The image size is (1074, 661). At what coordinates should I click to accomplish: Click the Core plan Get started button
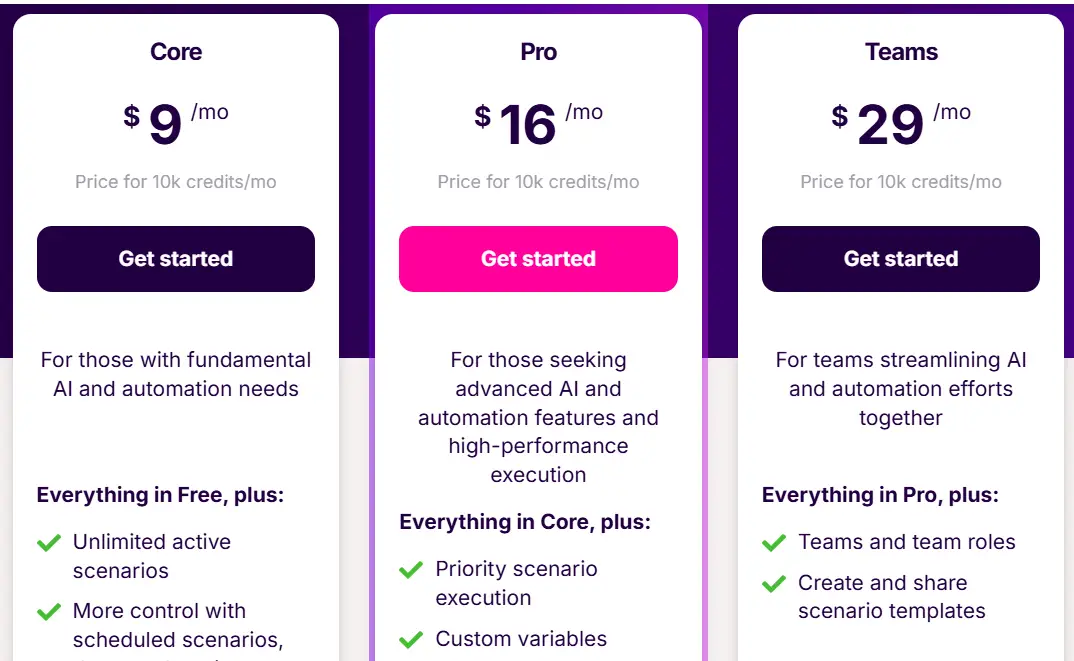coord(176,259)
